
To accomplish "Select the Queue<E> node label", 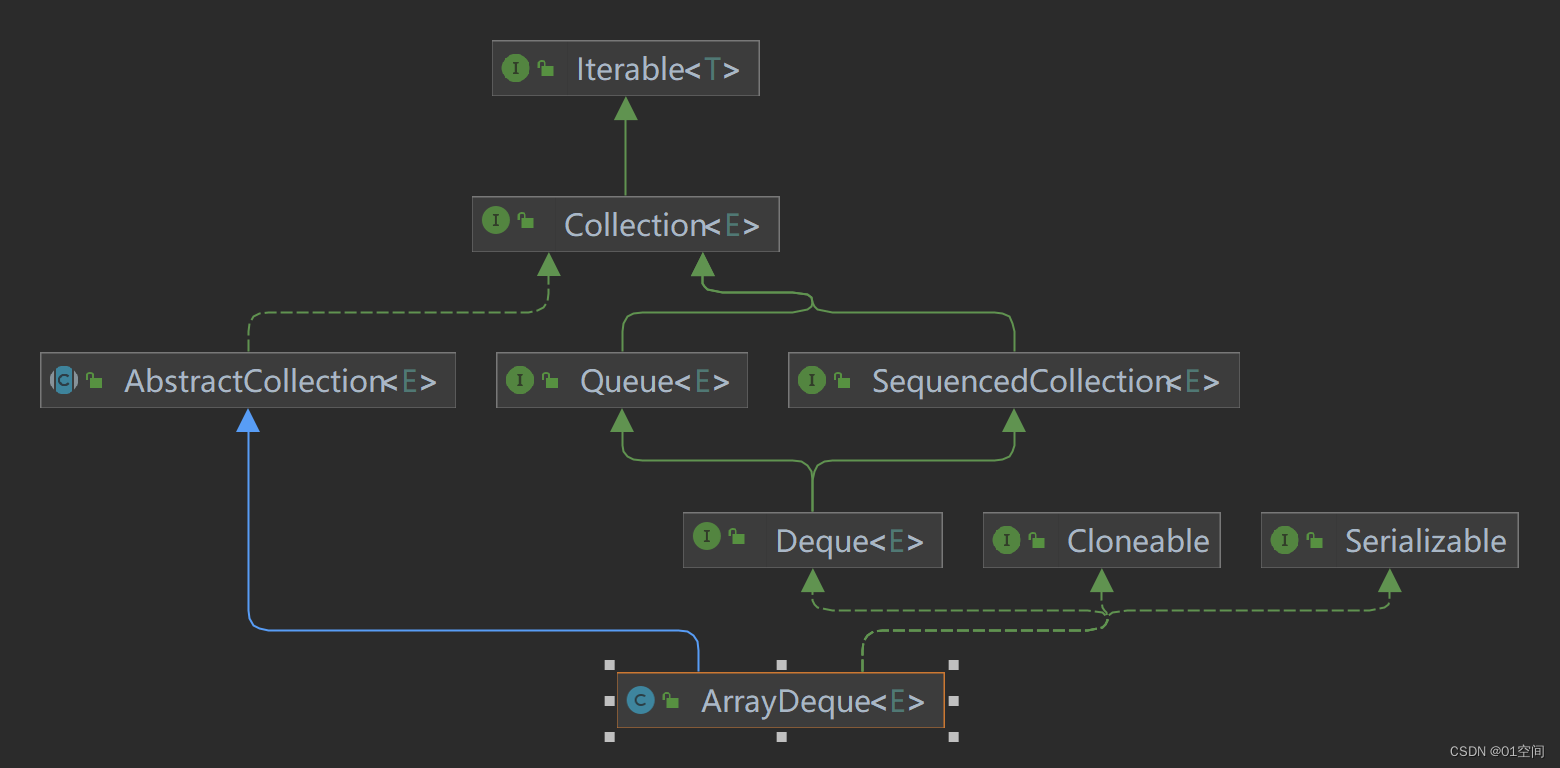I will click(x=655, y=381).
